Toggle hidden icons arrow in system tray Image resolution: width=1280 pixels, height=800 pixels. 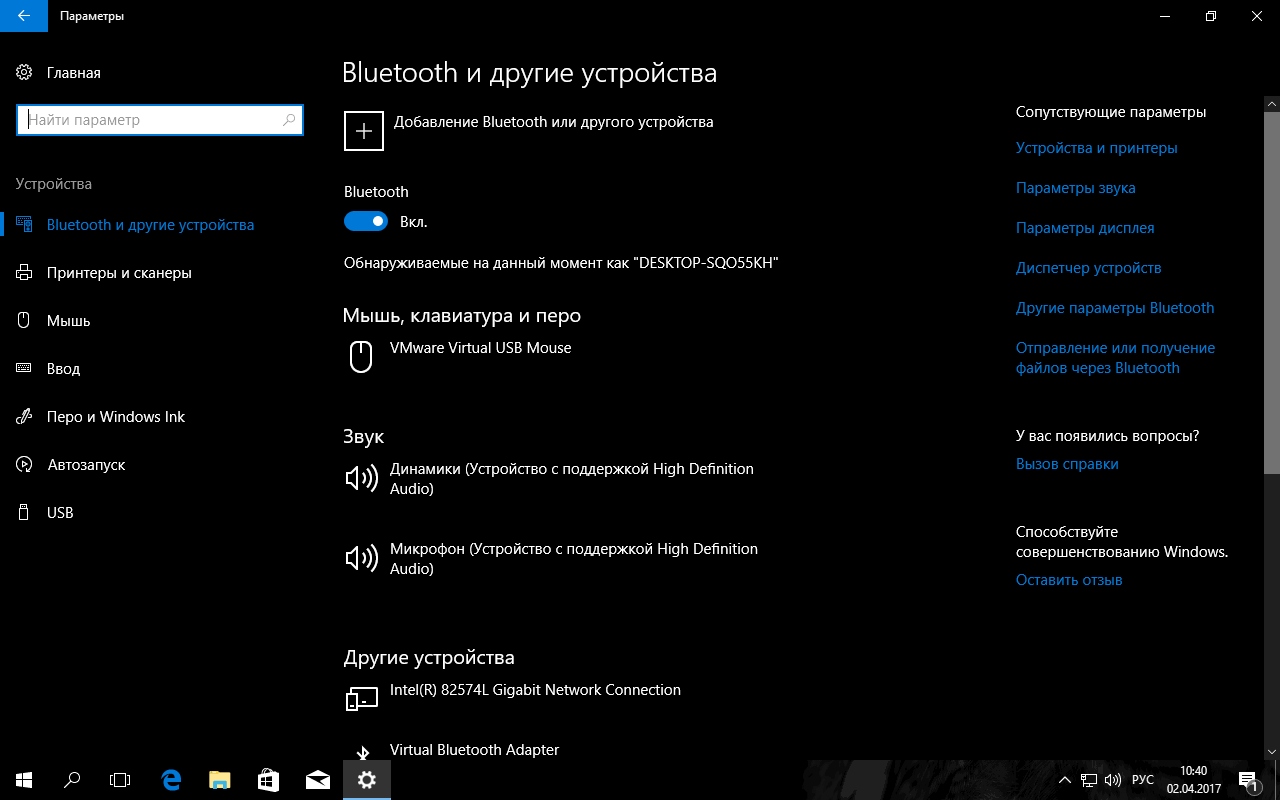pos(1064,780)
